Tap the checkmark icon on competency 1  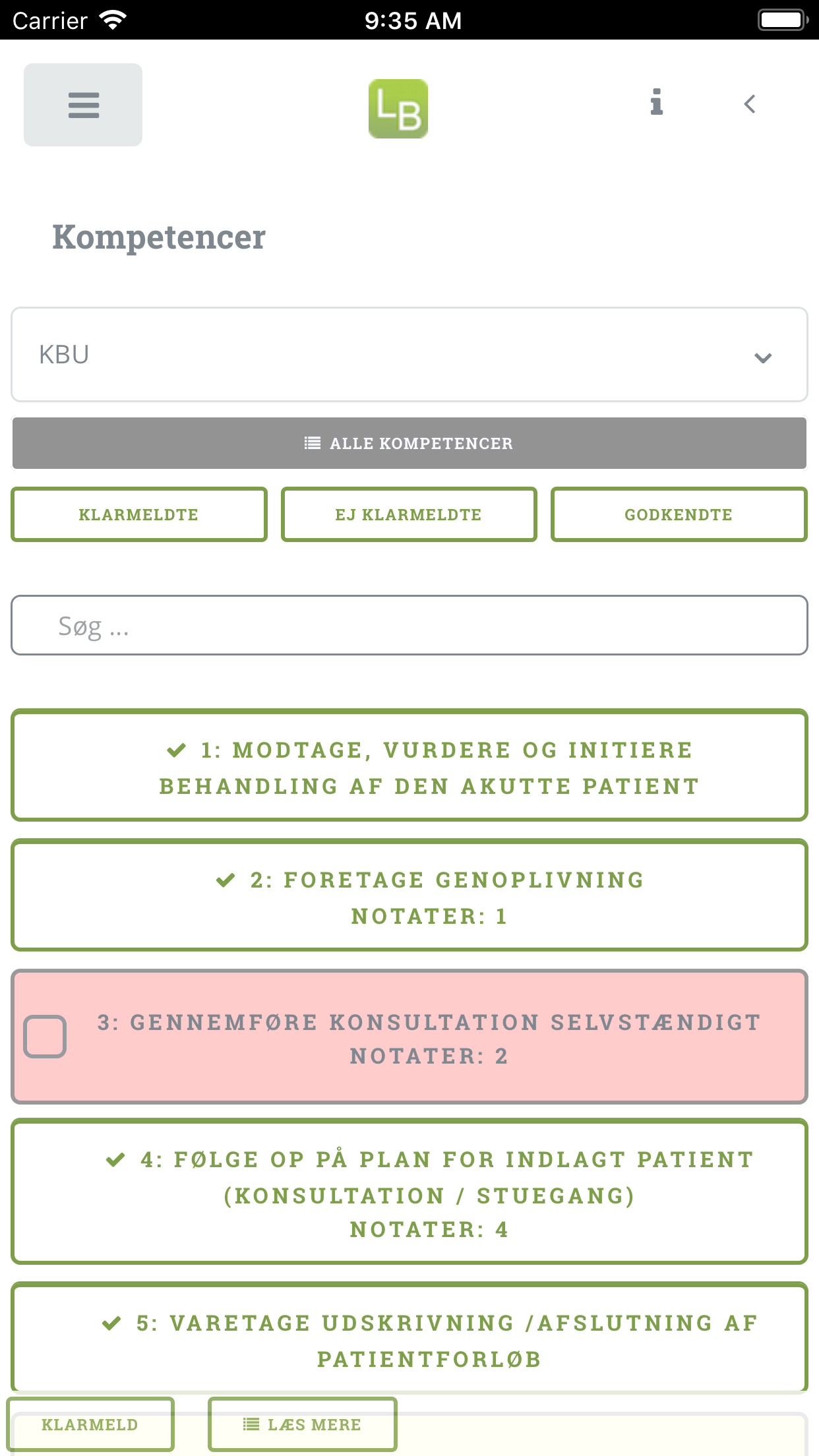pos(176,750)
